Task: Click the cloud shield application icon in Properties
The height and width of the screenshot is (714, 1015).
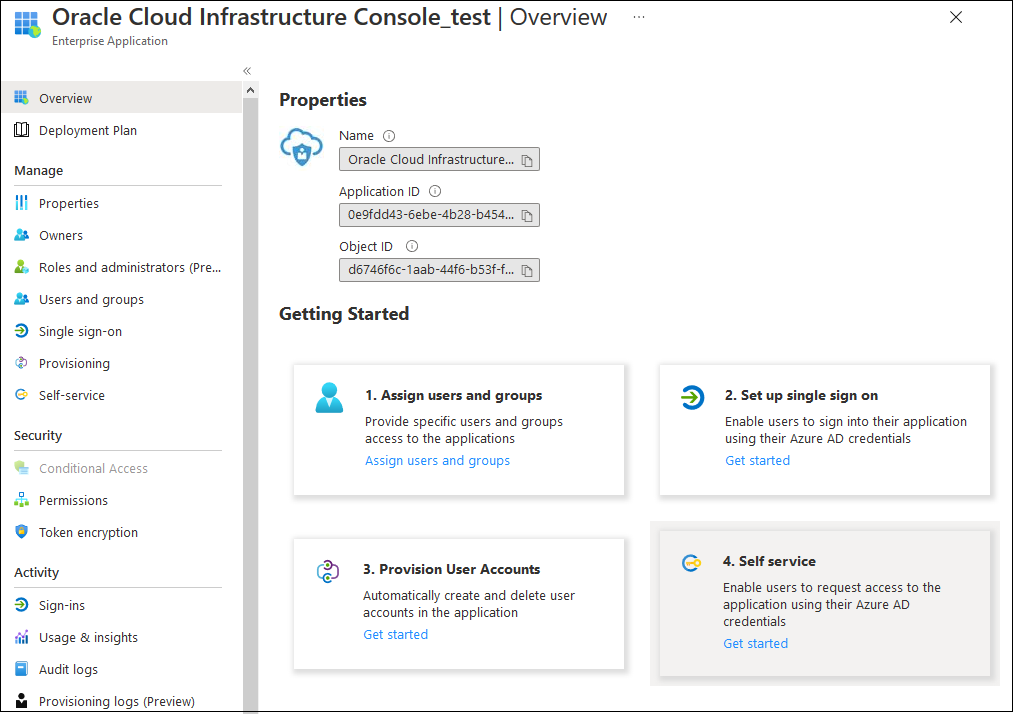Action: [x=301, y=146]
